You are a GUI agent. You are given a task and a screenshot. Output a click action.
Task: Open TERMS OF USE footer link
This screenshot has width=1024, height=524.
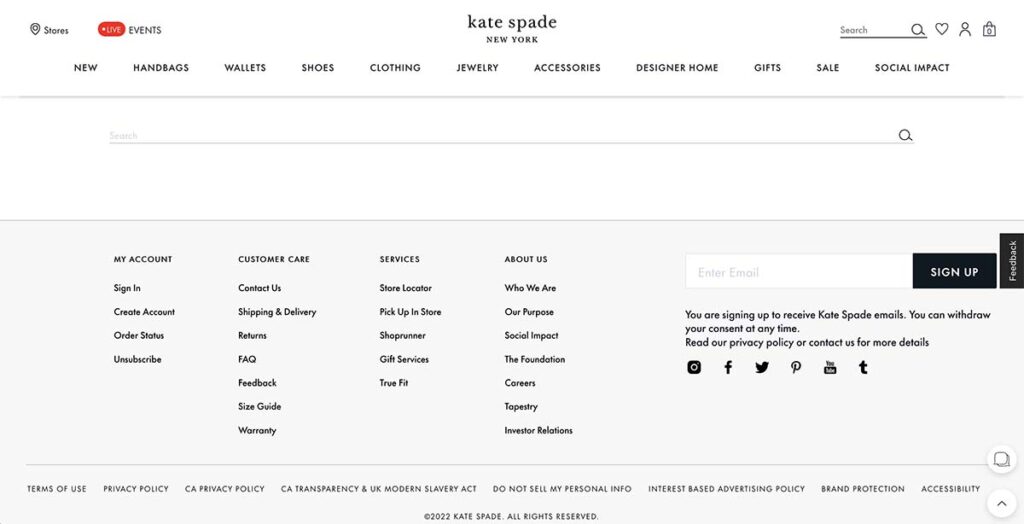tap(57, 489)
